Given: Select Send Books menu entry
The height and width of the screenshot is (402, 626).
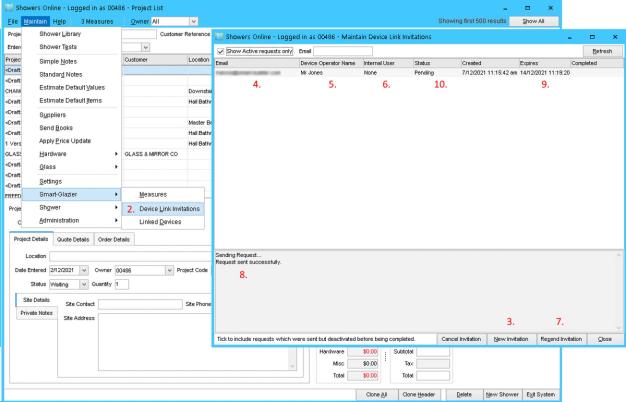Looking at the screenshot, I should pos(56,128).
